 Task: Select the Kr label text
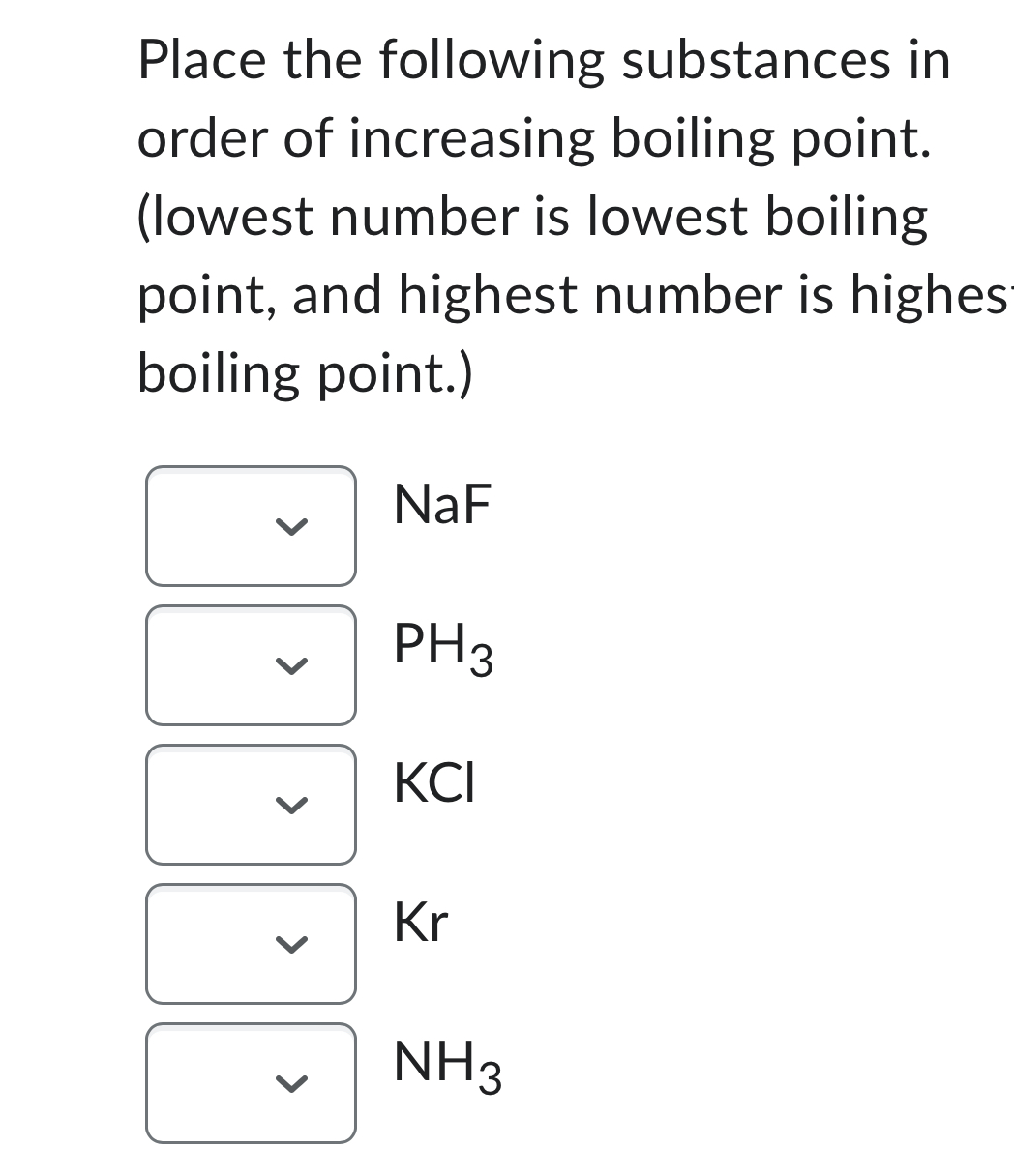pyautogui.click(x=420, y=923)
